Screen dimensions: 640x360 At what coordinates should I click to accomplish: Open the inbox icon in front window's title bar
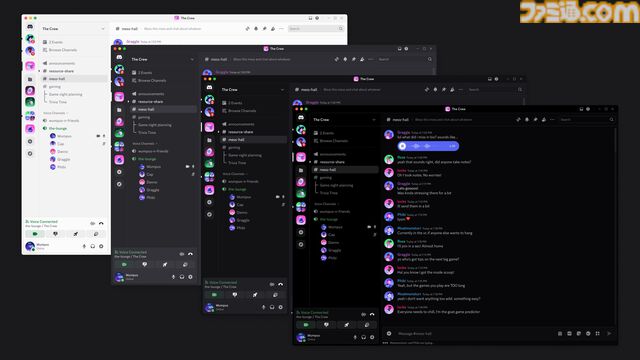(x=581, y=109)
